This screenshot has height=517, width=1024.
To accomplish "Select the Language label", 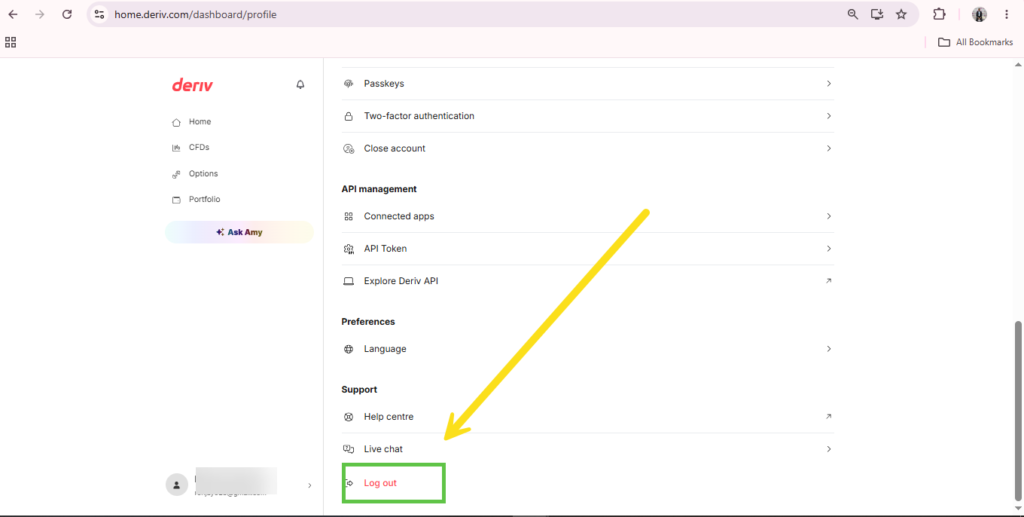I will click(385, 349).
